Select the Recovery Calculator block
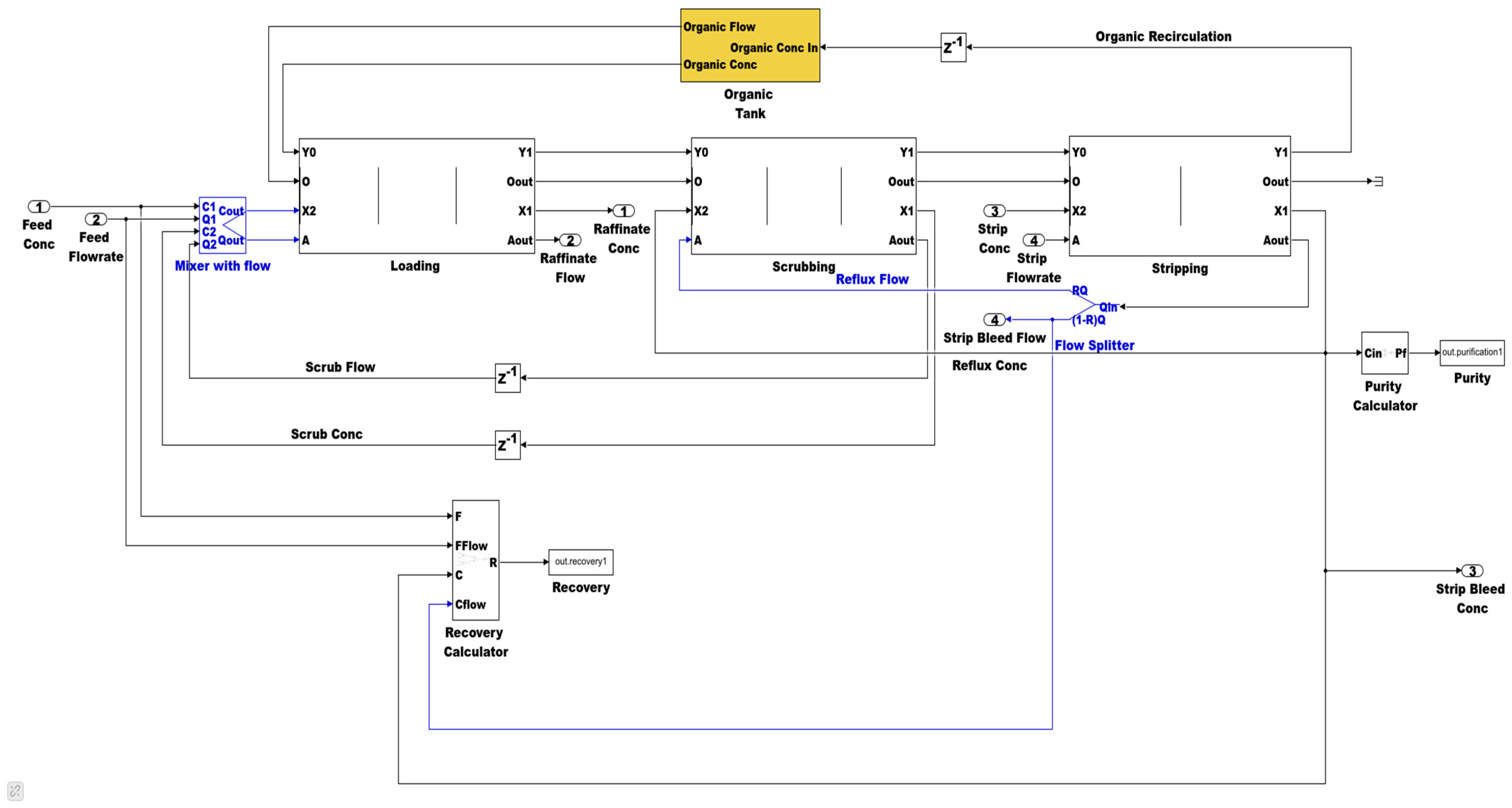Viewport: 1512px width, 808px height. click(475, 560)
